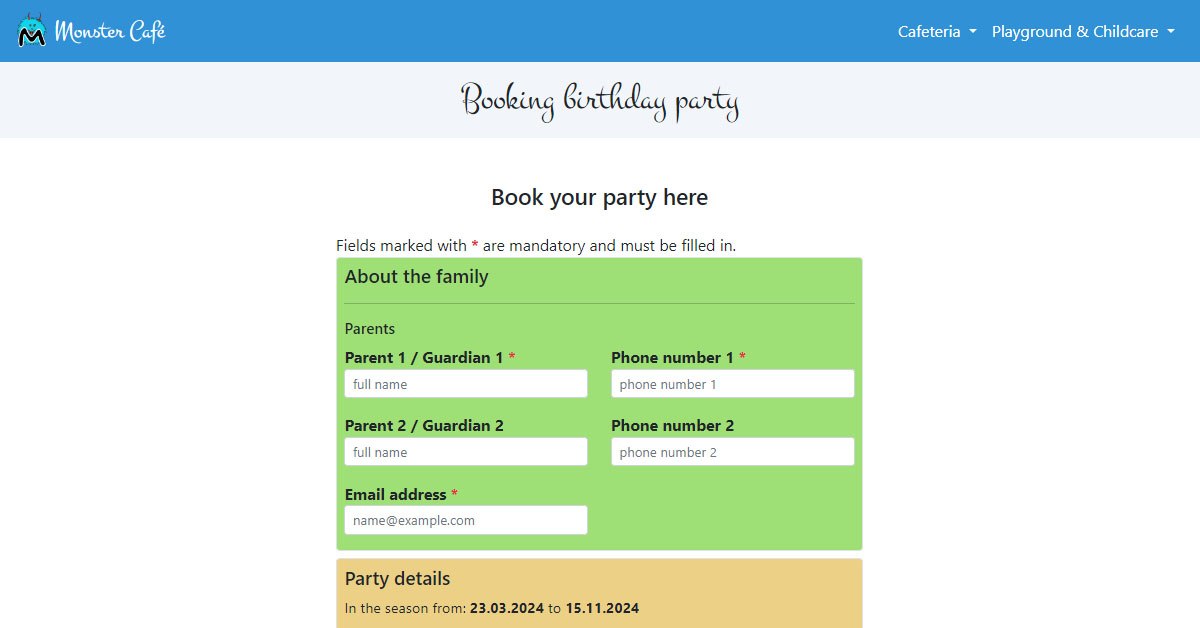The width and height of the screenshot is (1200, 628).
Task: Click the Booking birthday party page title
Action: tap(600, 100)
